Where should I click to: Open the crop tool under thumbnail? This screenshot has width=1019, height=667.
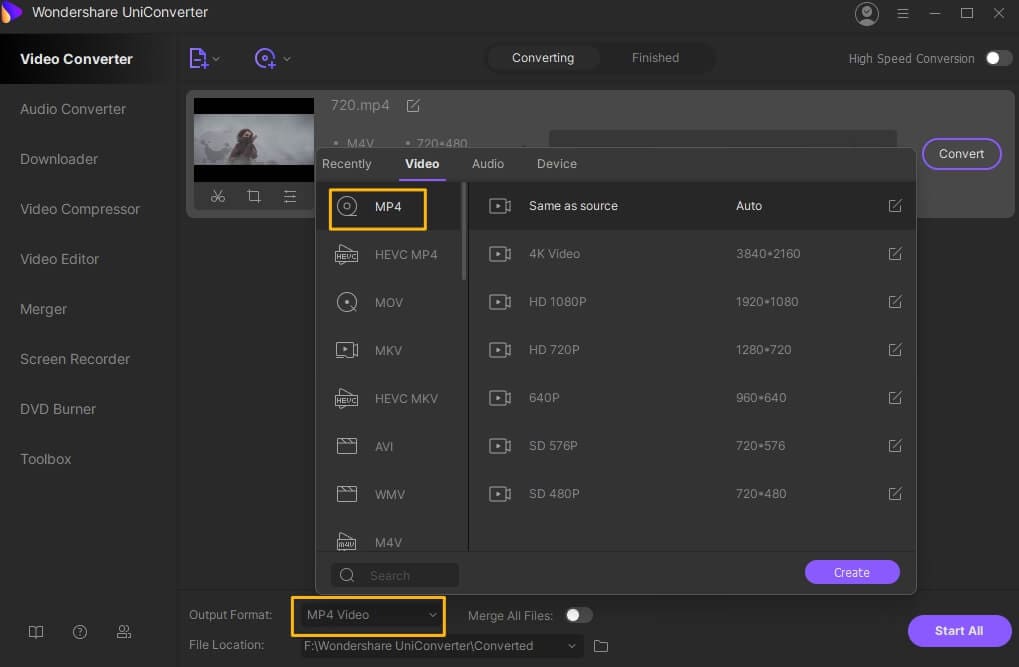coord(254,196)
